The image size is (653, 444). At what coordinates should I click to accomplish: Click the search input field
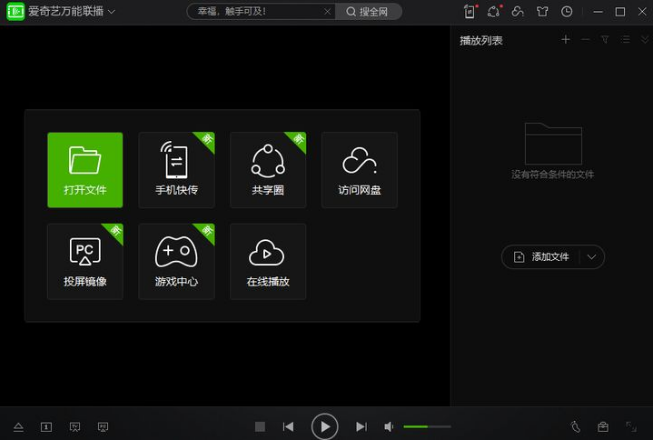click(256, 12)
